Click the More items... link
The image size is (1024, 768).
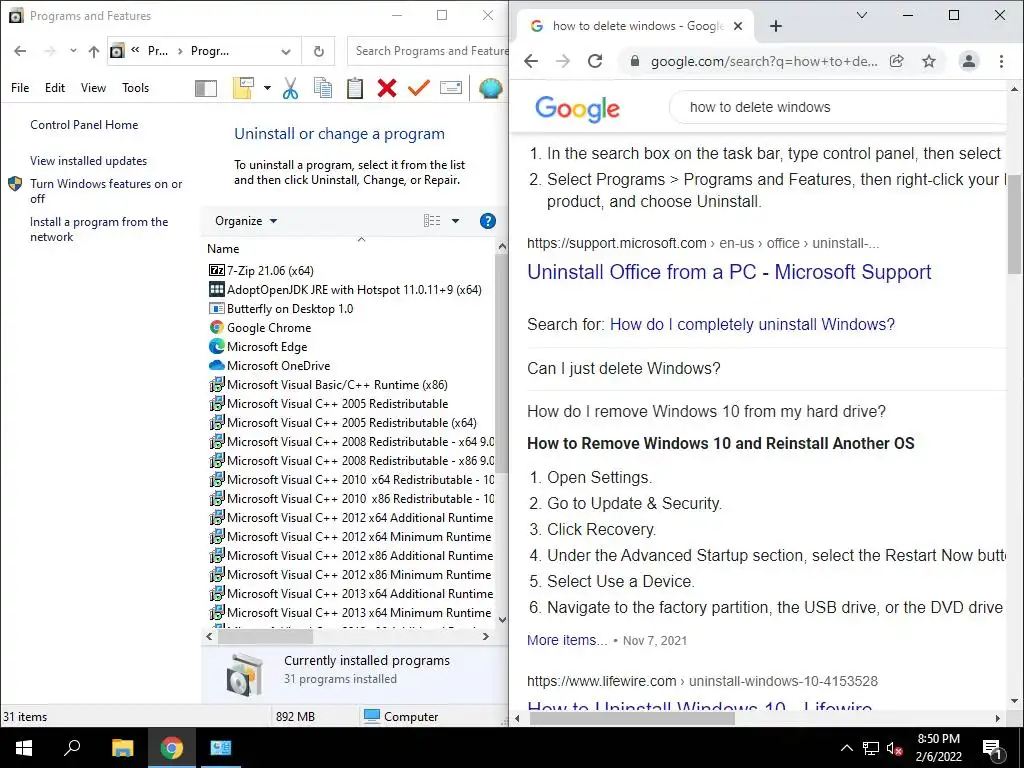[567, 640]
